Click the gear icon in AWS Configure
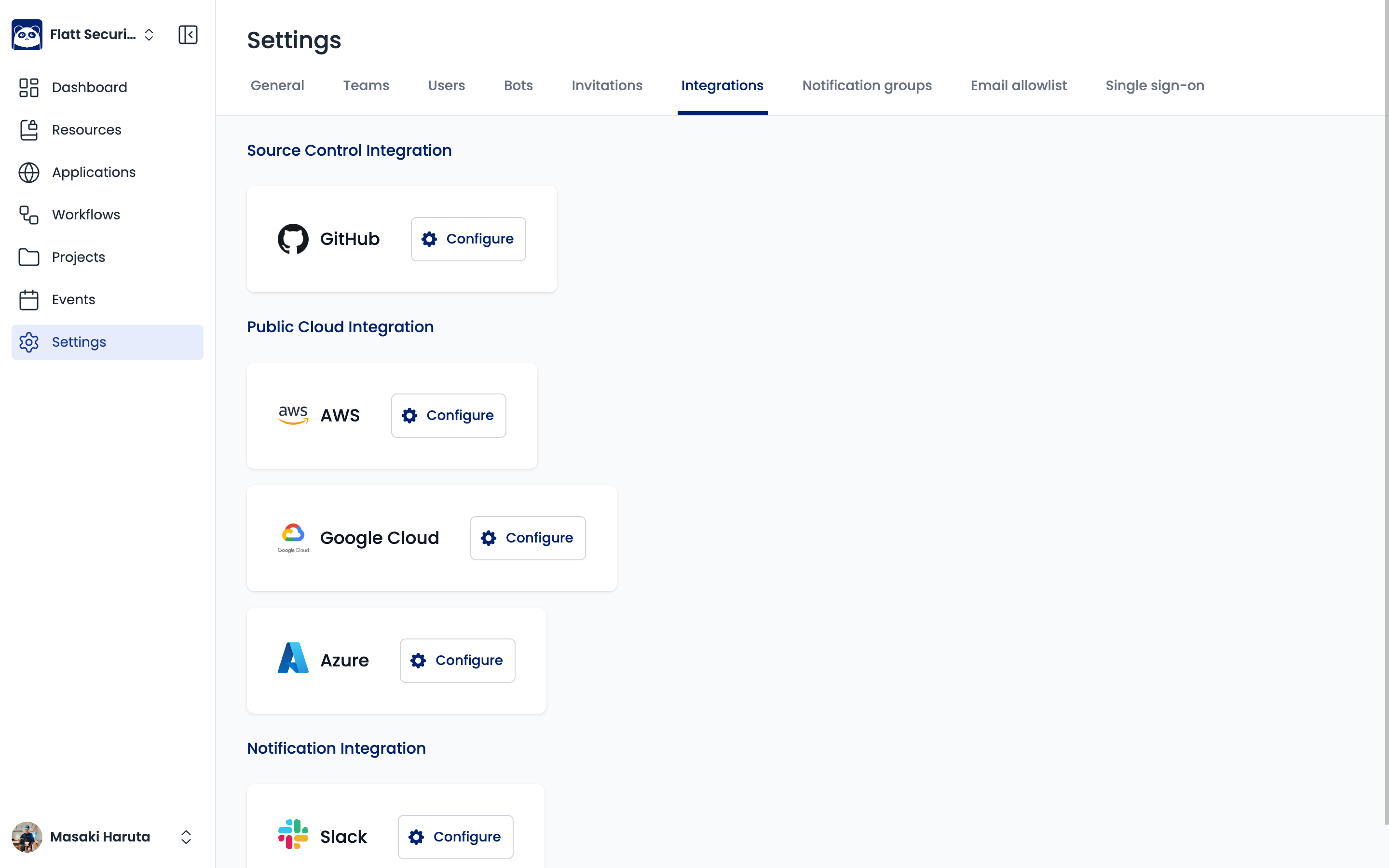 pyautogui.click(x=409, y=416)
